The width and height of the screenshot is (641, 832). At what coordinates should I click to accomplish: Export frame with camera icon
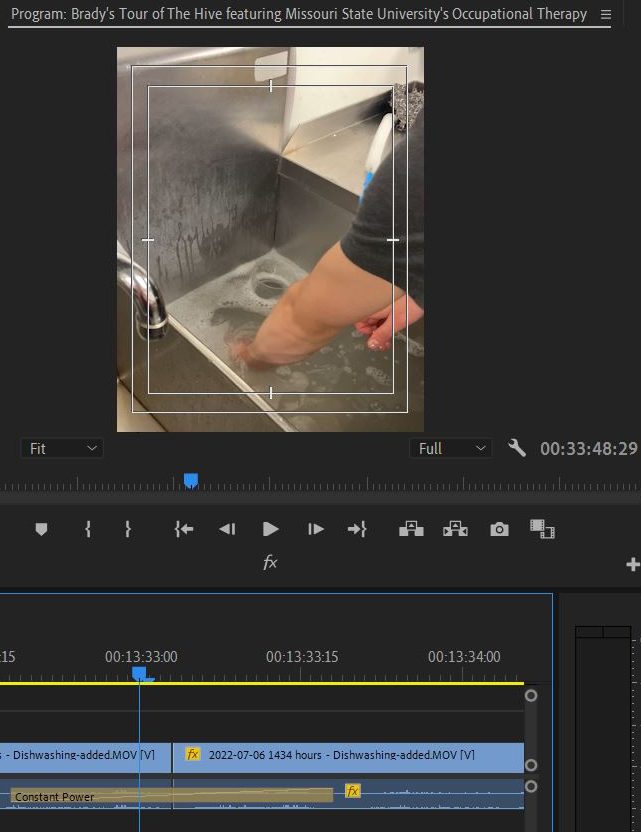coord(499,529)
